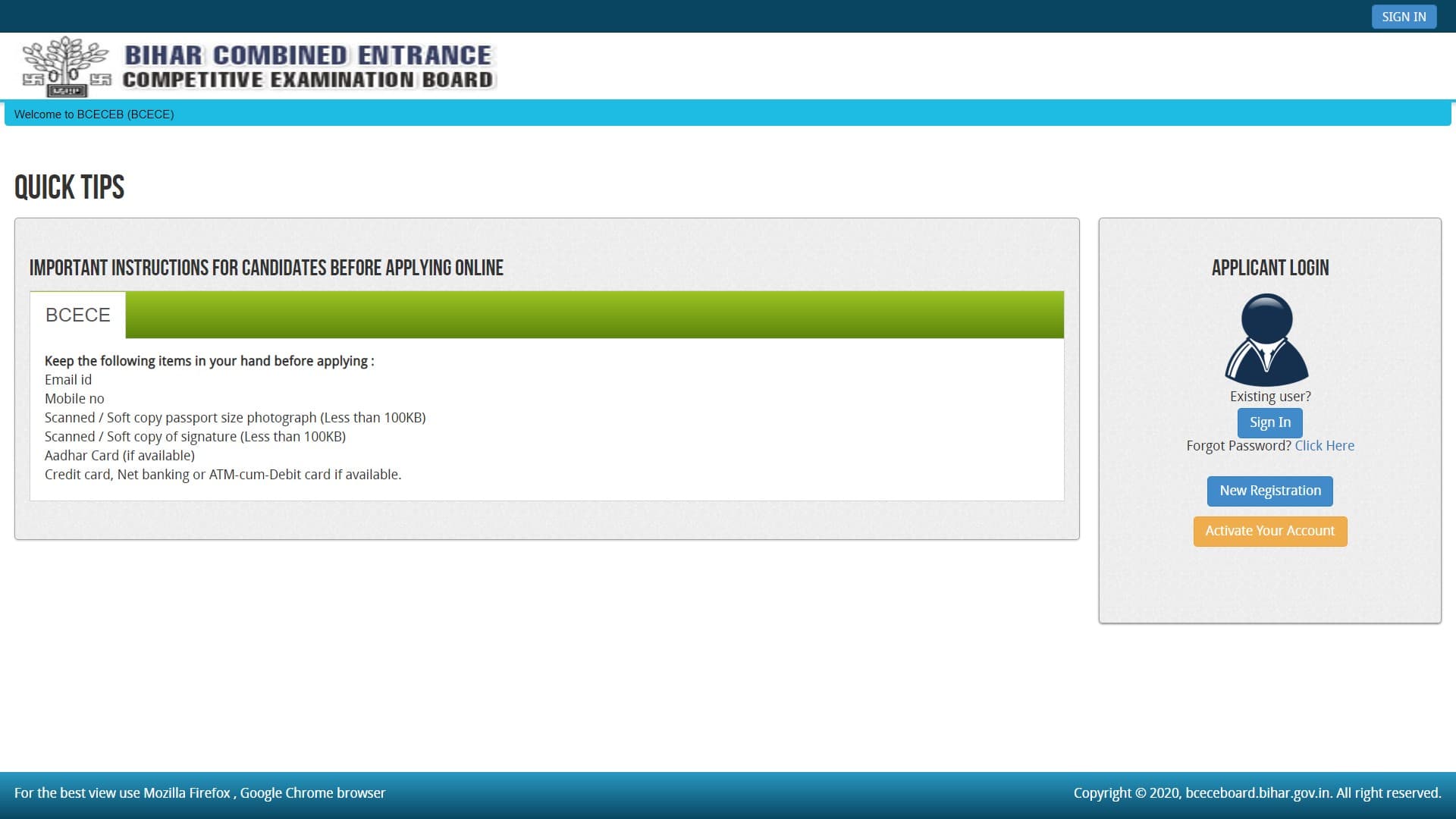Click the passport size photograph instruction line
This screenshot has height=819, width=1456.
pyautogui.click(x=235, y=418)
